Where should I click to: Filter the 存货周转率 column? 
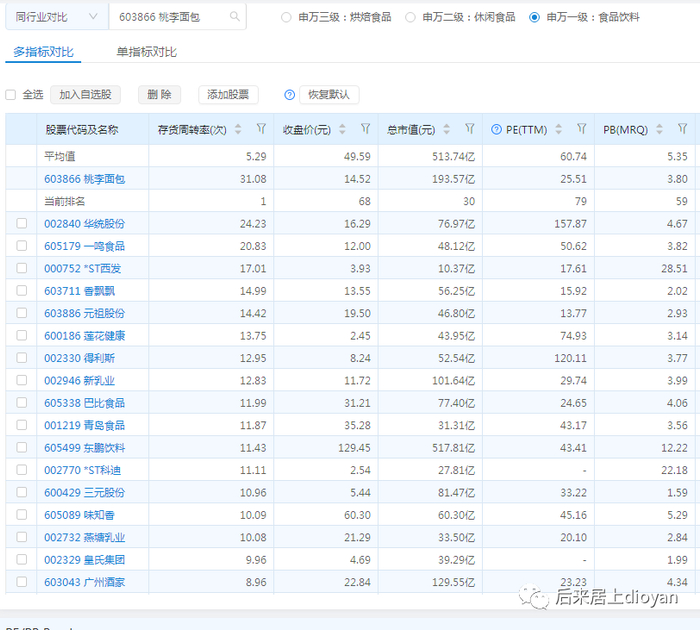[x=261, y=129]
